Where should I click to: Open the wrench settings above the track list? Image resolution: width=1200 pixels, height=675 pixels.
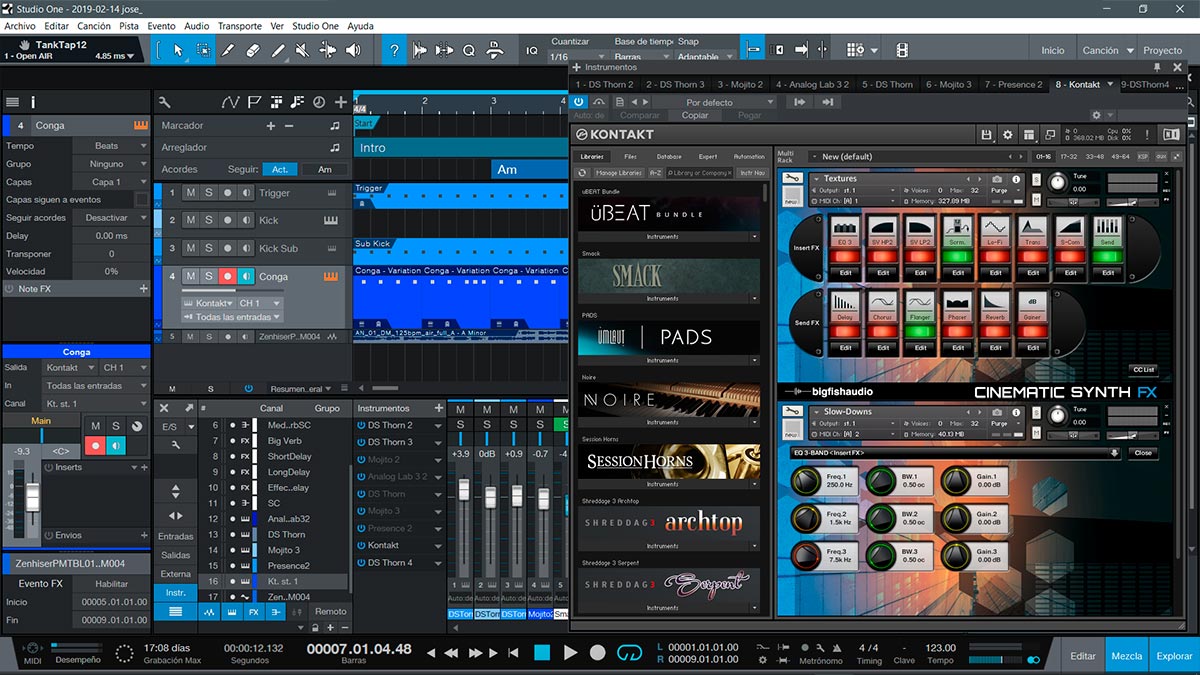point(165,102)
